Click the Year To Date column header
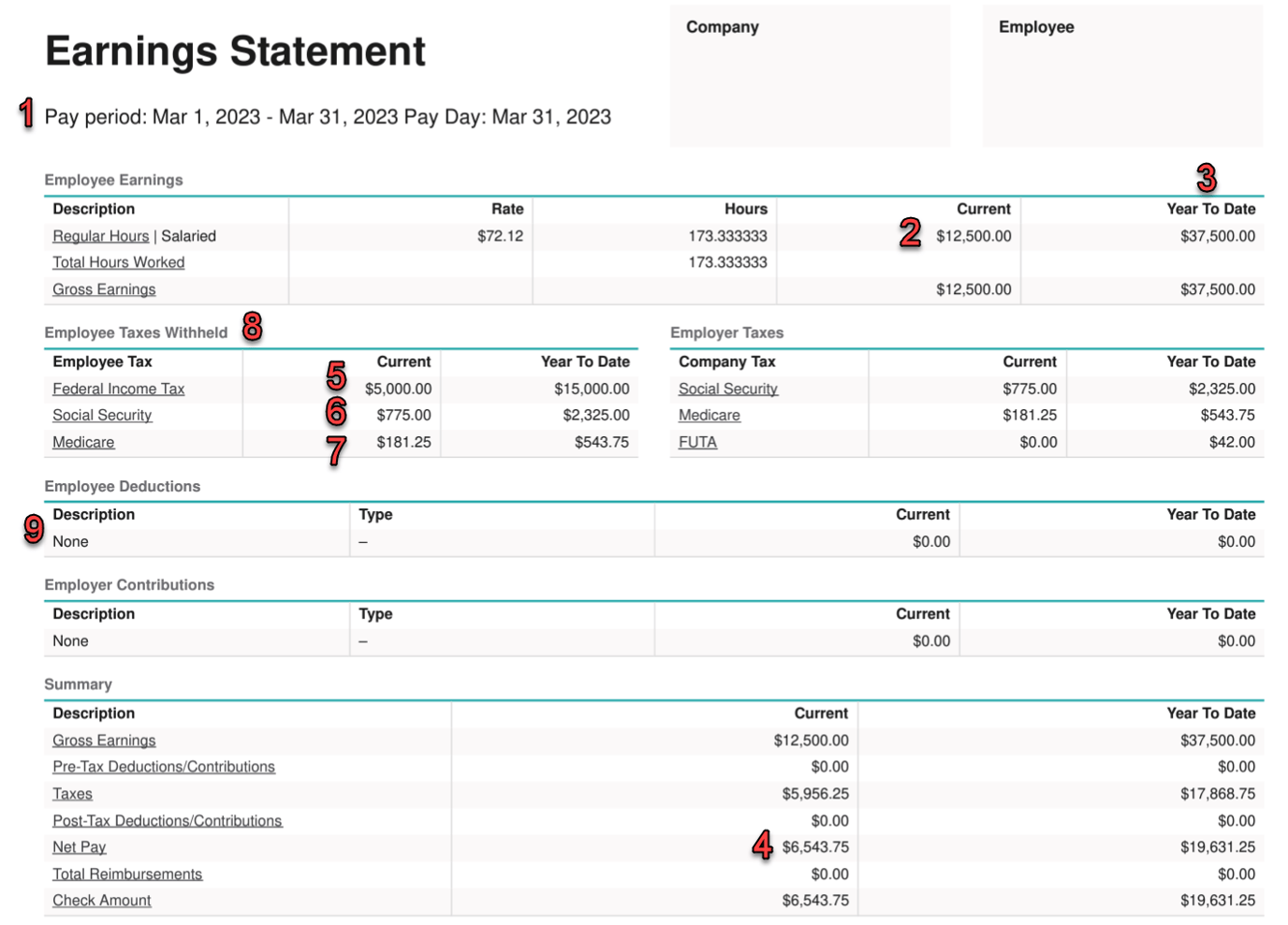Image resolution: width=1288 pixels, height=925 pixels. (x=1211, y=208)
